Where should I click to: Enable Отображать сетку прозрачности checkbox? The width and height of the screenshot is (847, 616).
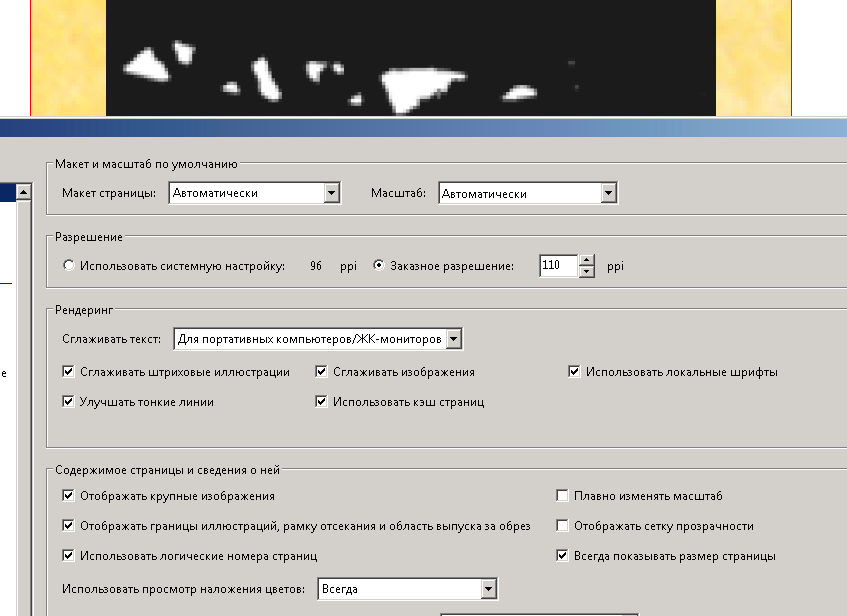coord(562,525)
